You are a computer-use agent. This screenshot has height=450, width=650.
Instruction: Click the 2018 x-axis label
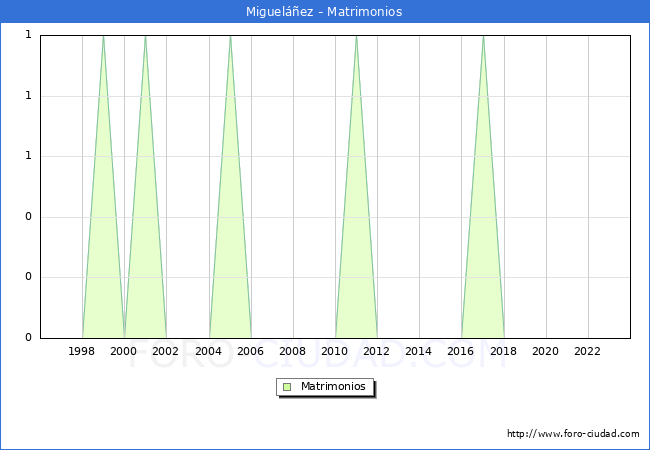click(504, 351)
